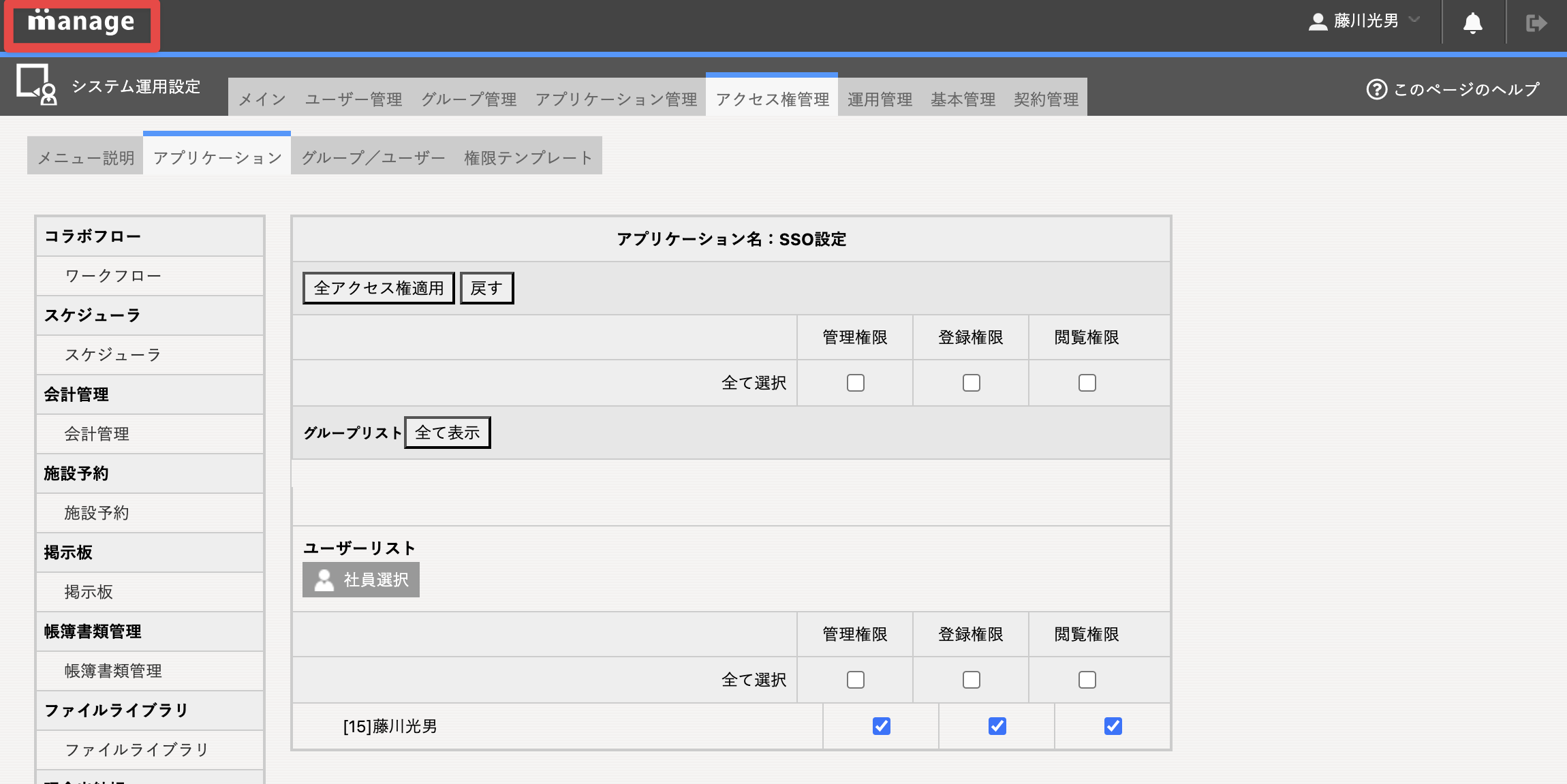Click the 社員選択 button
1567x784 pixels.
pyautogui.click(x=361, y=580)
